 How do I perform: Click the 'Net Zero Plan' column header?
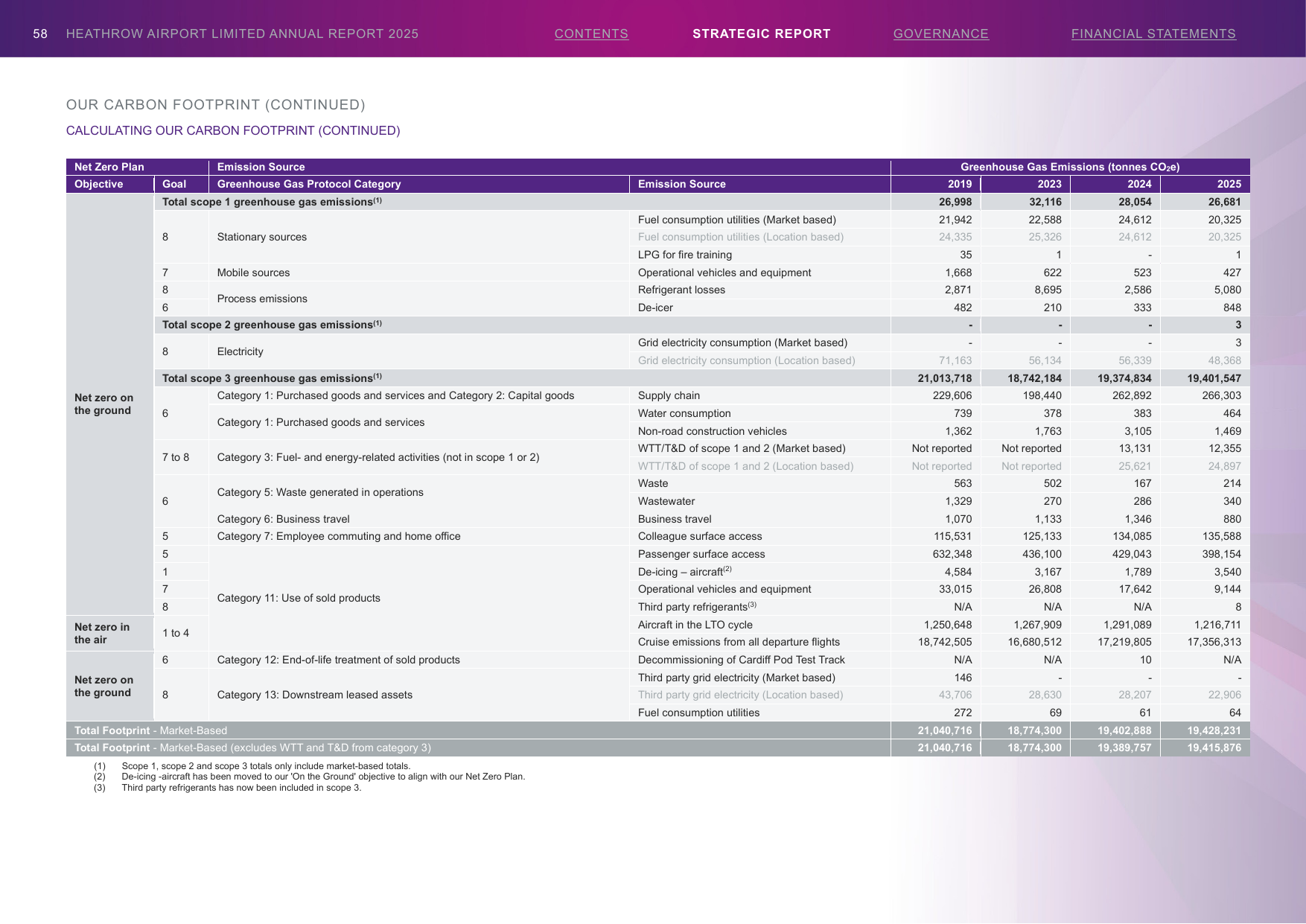(109, 167)
